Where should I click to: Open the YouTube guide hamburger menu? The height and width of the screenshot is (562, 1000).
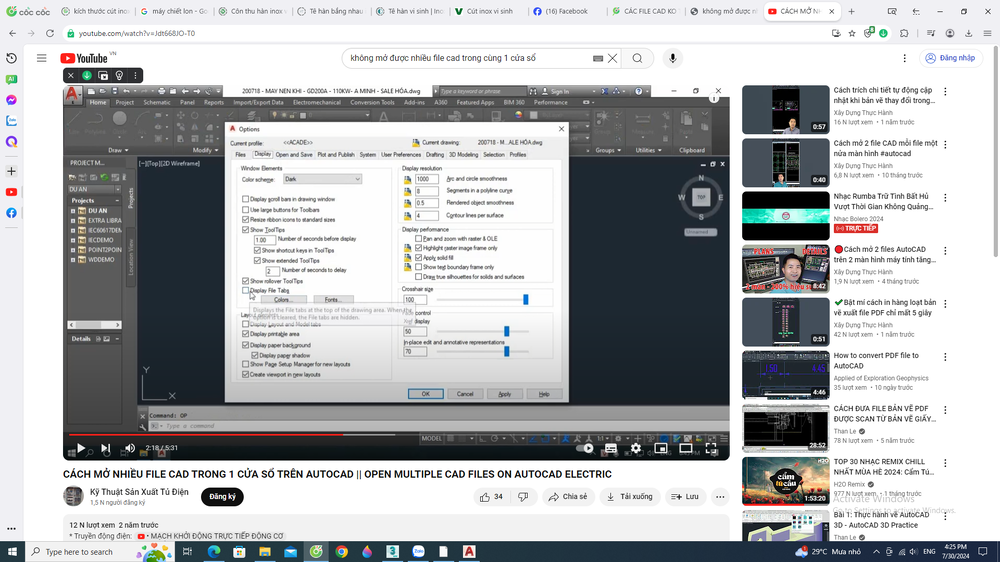point(41,58)
